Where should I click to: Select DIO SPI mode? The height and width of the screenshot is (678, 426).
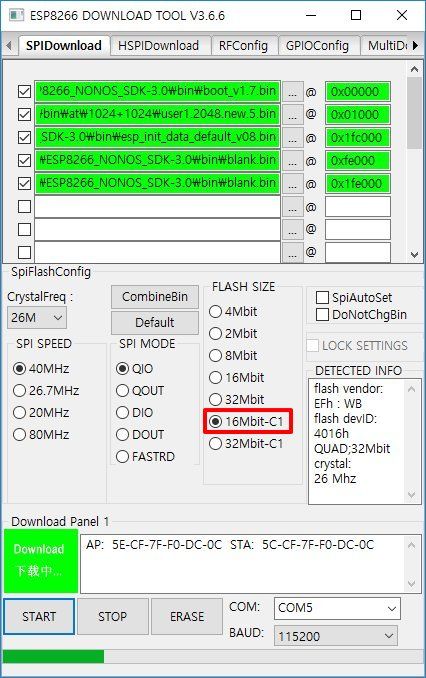[135, 413]
